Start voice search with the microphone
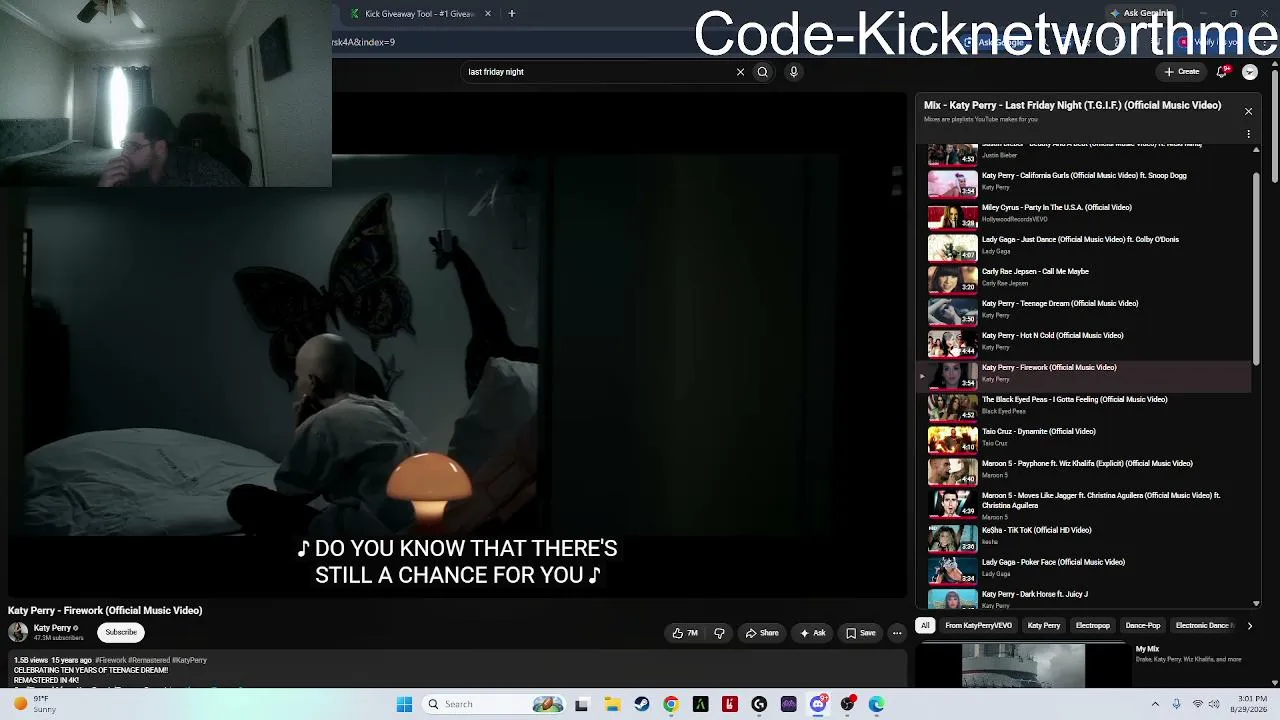This screenshot has width=1280, height=720. pyautogui.click(x=794, y=72)
